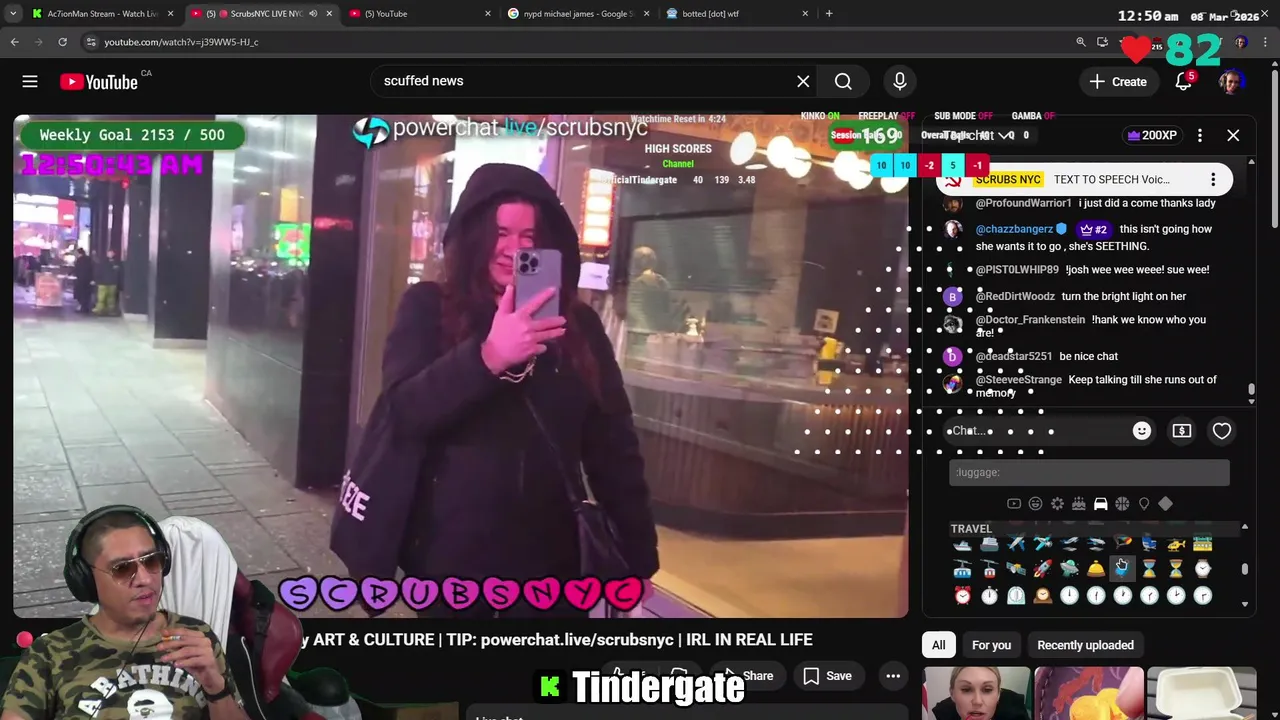Save the video to playlist
This screenshot has width=1280, height=720.
pos(828,676)
